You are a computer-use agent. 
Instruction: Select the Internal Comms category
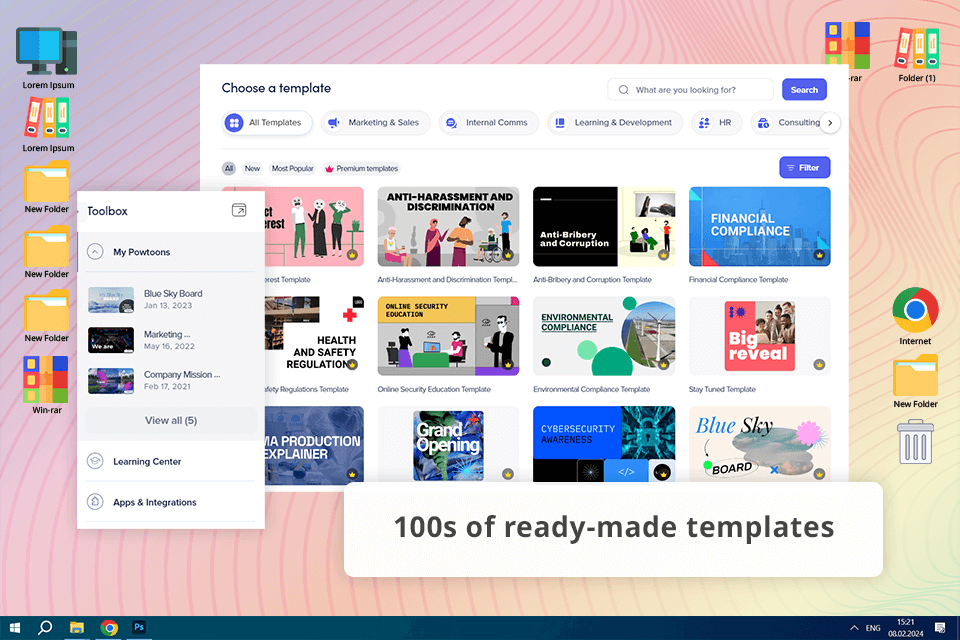tap(489, 122)
